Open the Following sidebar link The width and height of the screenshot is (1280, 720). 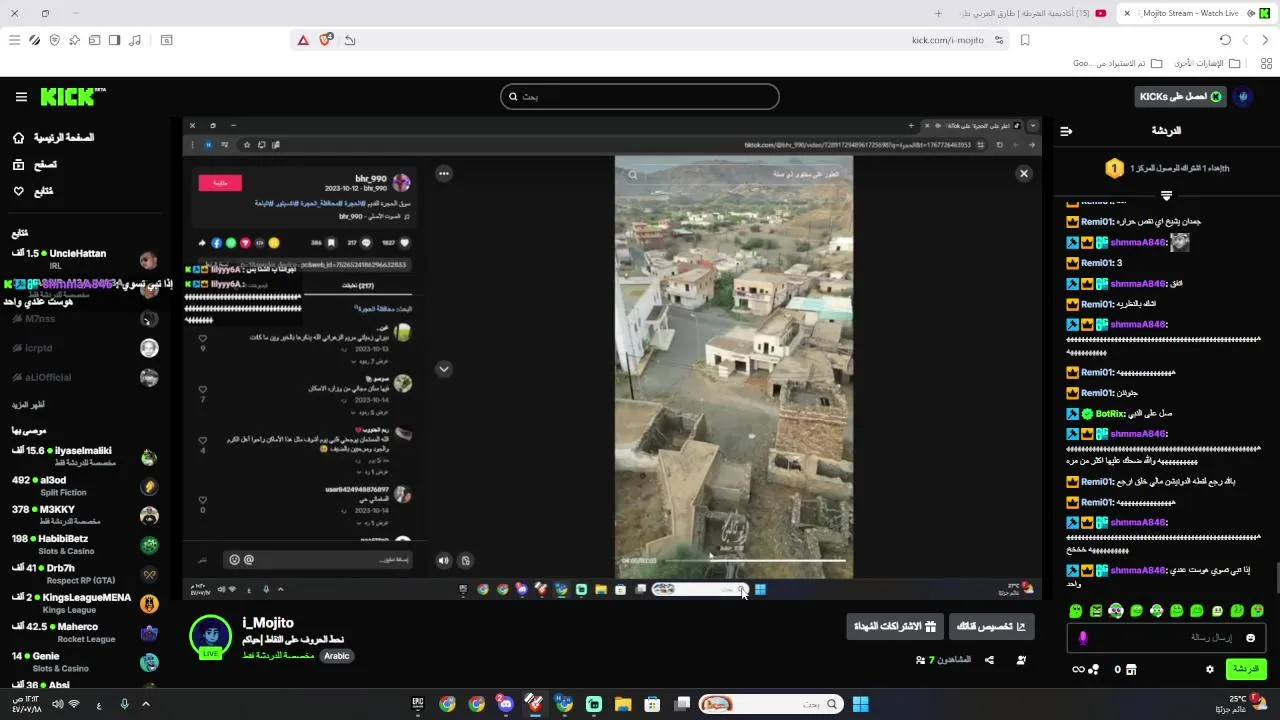click(33, 191)
